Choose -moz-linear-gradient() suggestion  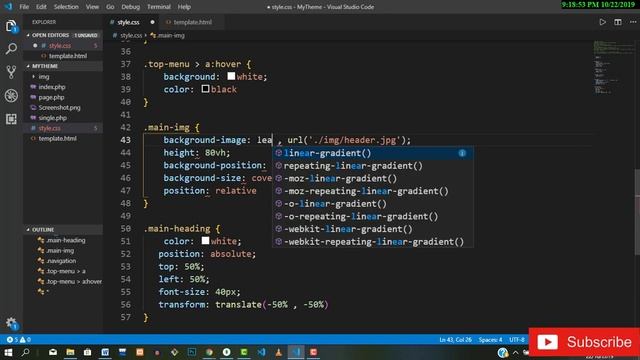[373, 178]
